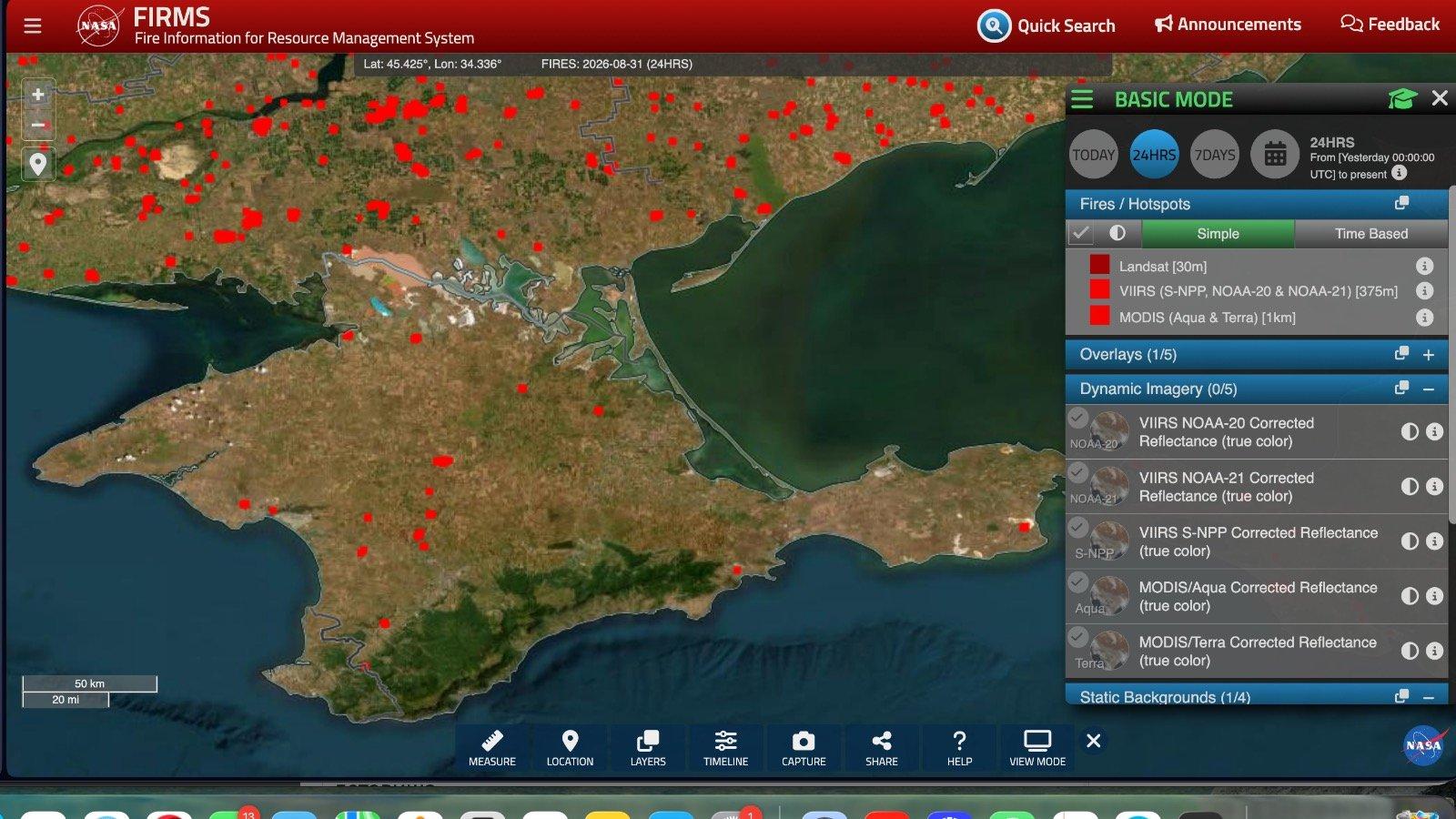This screenshot has width=1456, height=819.
Task: Expand the Overlays section with plus icon
Action: coord(1429,355)
